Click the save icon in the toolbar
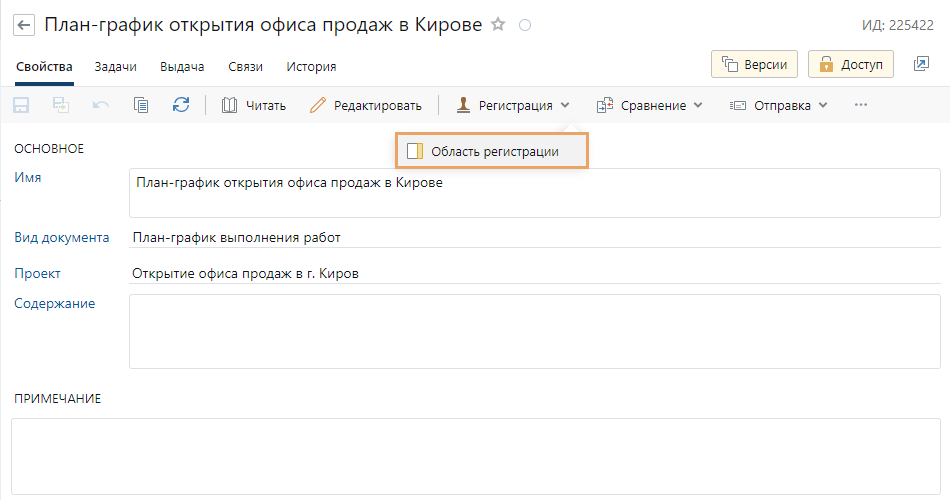This screenshot has width=950, height=500. pyautogui.click(x=21, y=105)
